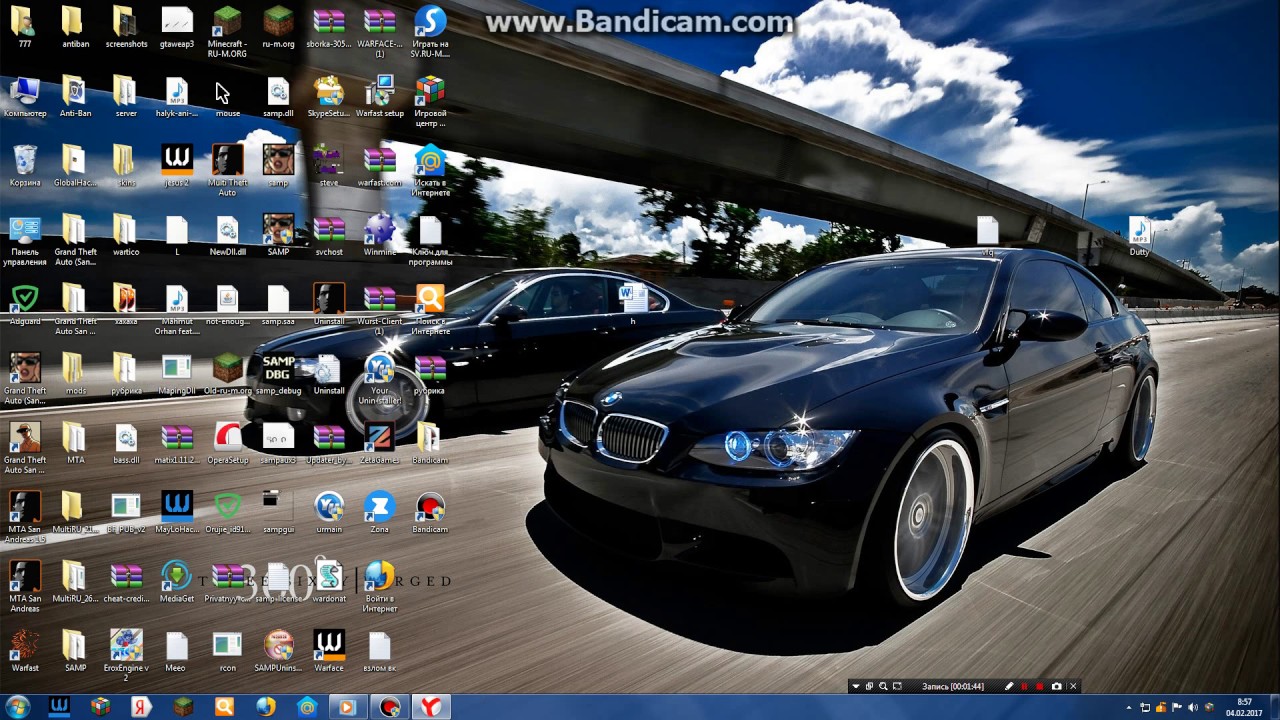Image resolution: width=1280 pixels, height=720 pixels.
Task: Open the ZetaGames desktop shortcut
Action: (x=380, y=444)
